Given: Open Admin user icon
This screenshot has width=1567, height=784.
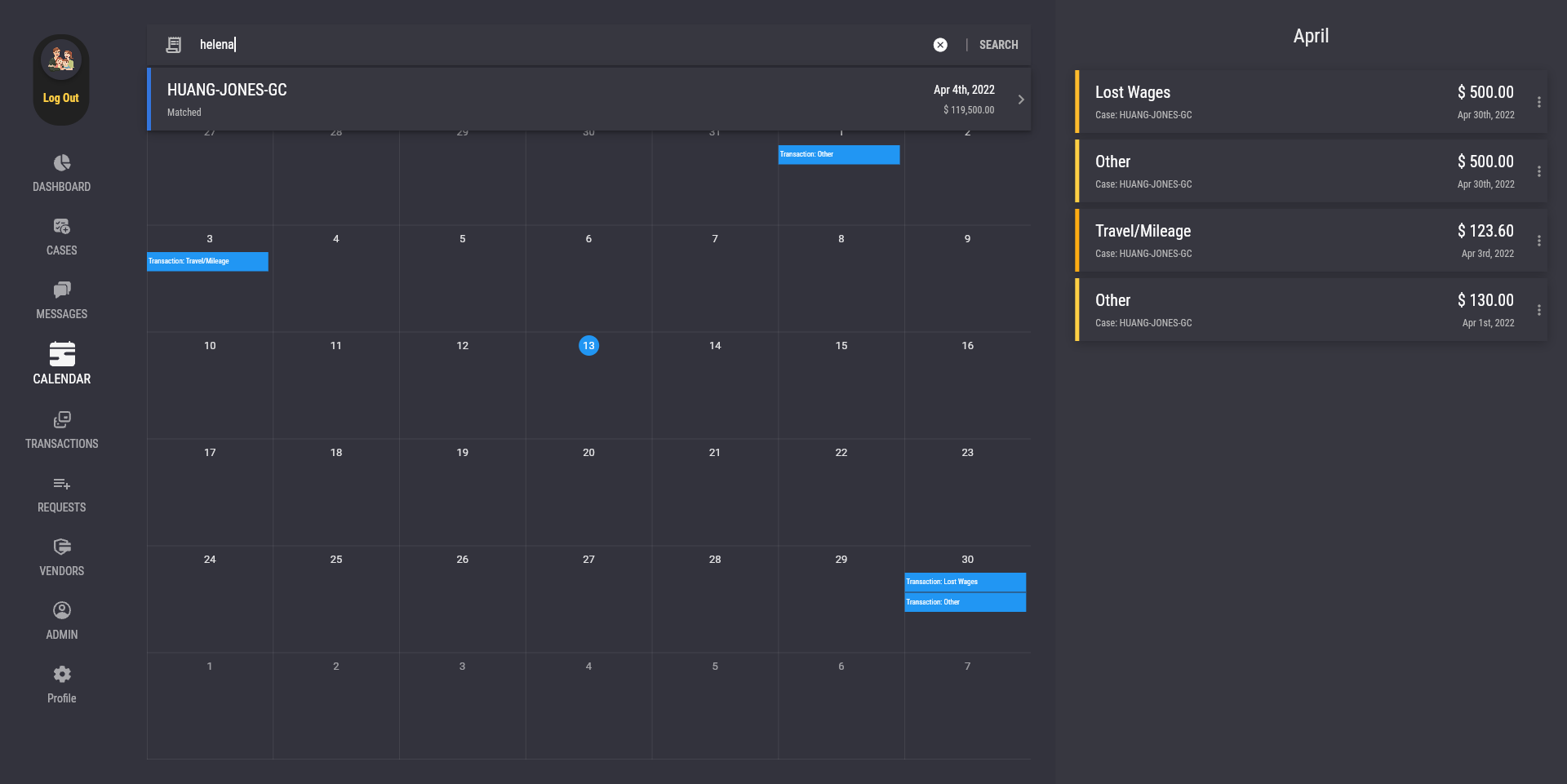Looking at the screenshot, I should pyautogui.click(x=62, y=611).
